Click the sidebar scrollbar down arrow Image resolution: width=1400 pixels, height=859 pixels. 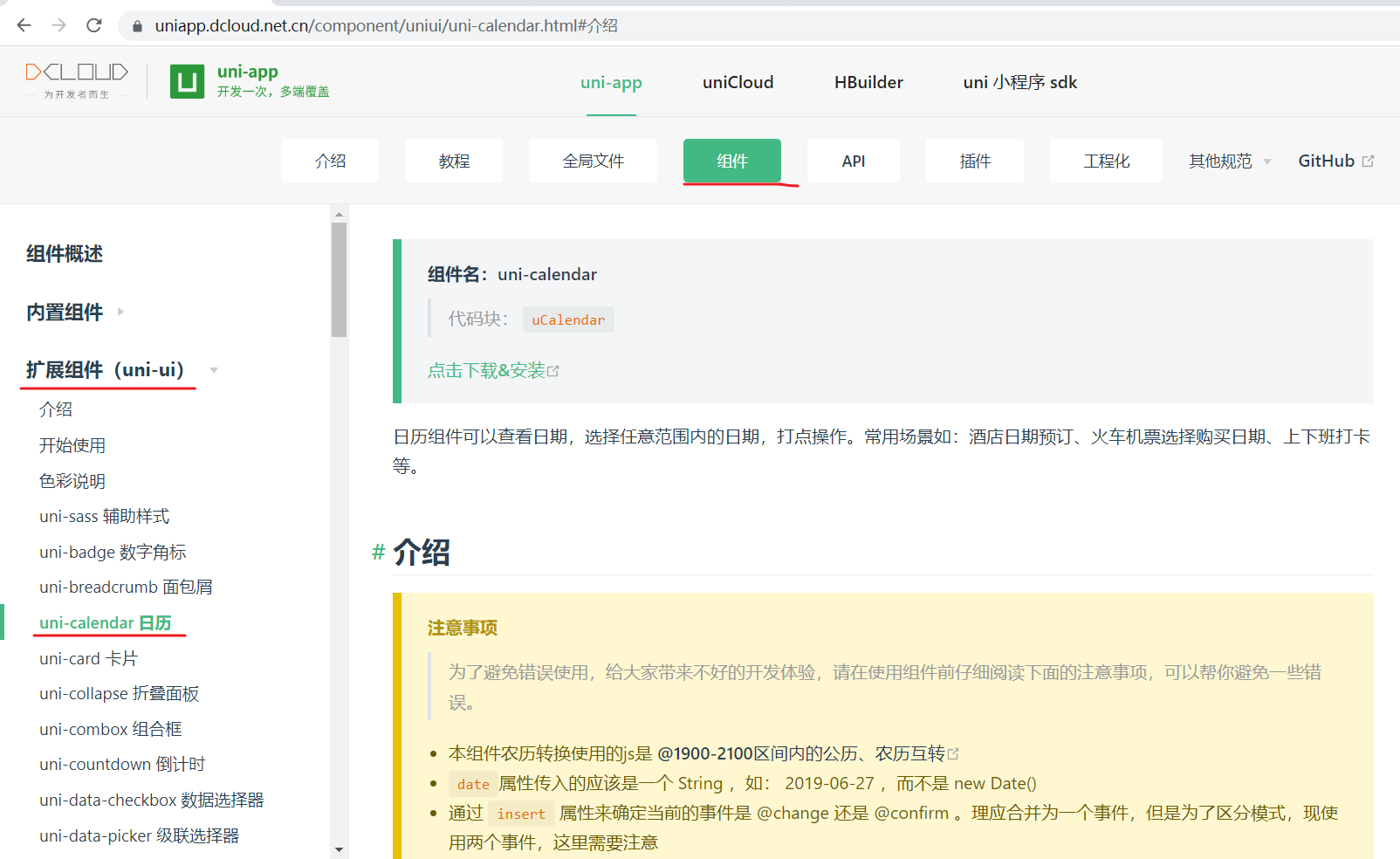tap(339, 849)
